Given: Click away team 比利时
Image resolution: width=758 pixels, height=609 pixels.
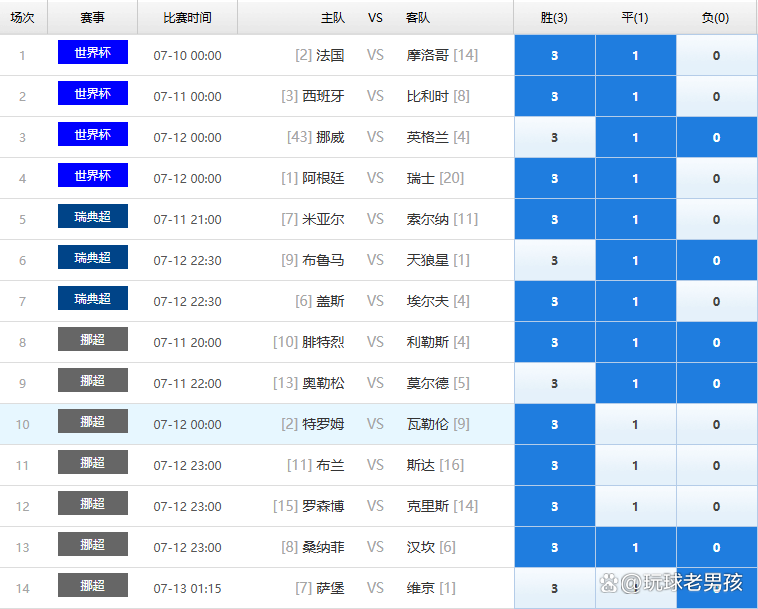Looking at the screenshot, I should point(428,96).
